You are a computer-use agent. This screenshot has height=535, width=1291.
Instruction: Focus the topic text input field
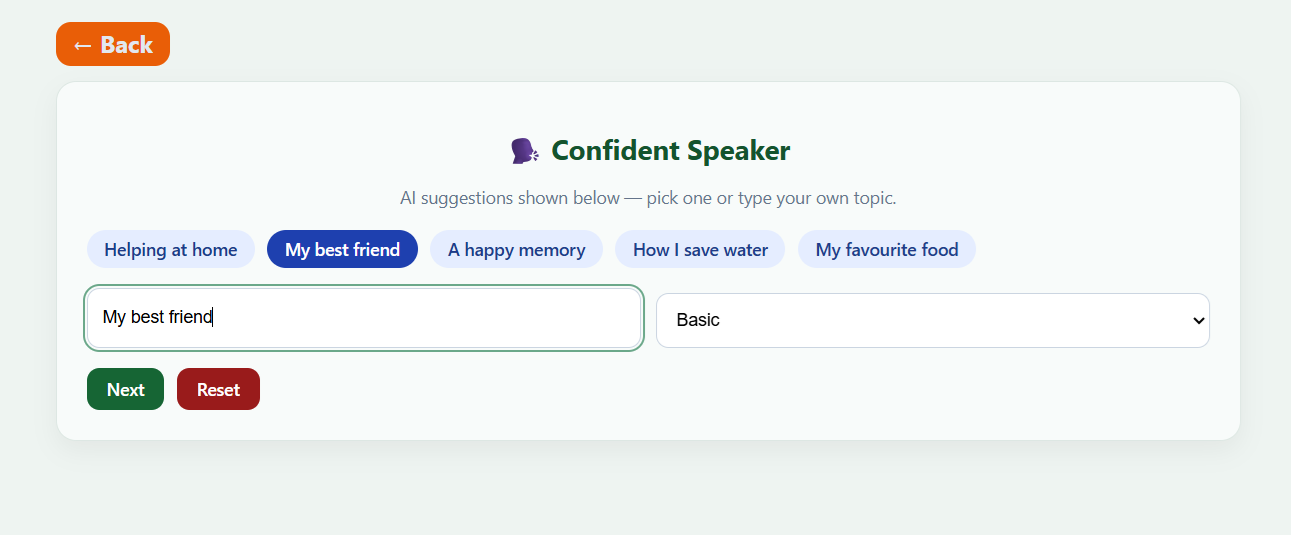pos(364,318)
